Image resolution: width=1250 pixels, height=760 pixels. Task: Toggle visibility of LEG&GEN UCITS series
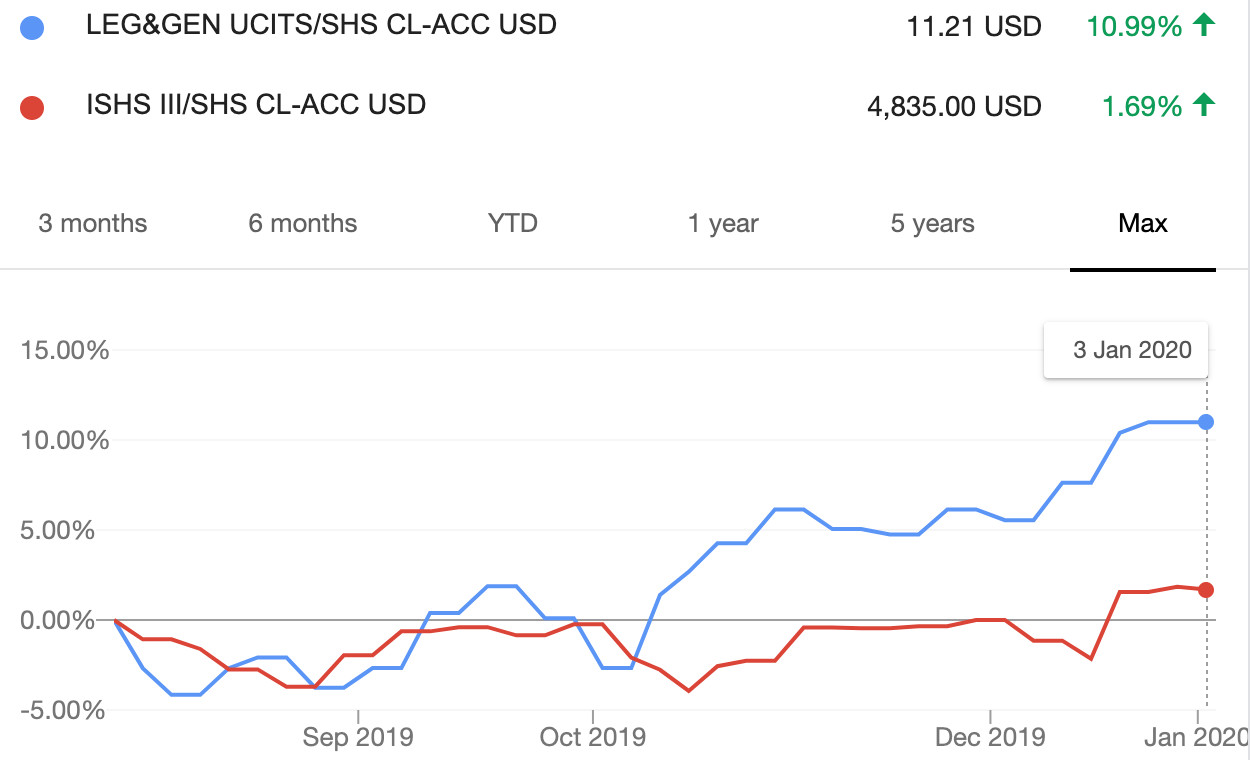pyautogui.click(x=30, y=26)
